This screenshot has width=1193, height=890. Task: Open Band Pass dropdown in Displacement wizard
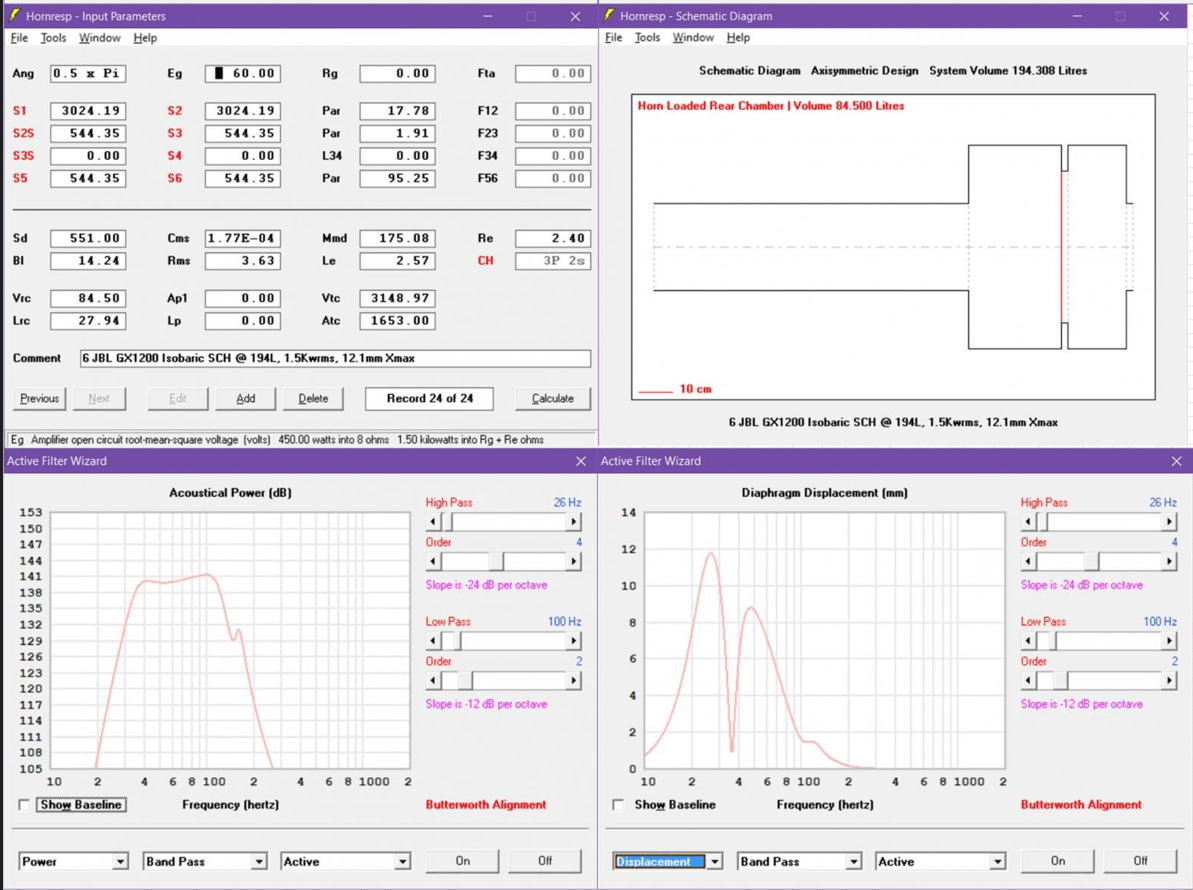tap(854, 861)
